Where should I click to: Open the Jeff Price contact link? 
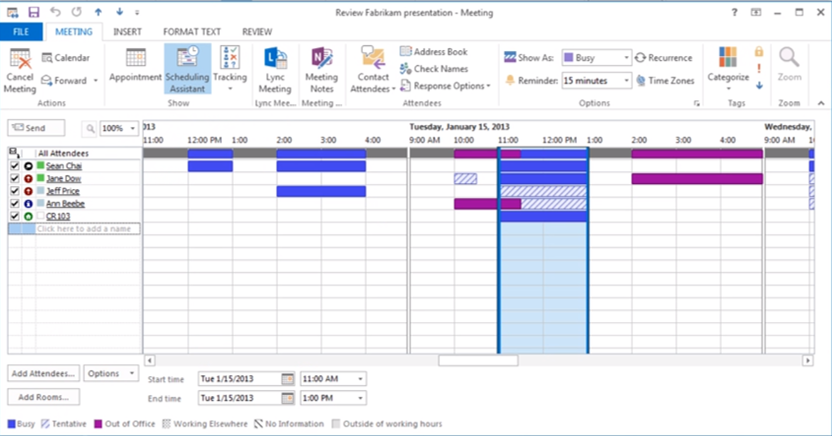point(63,191)
